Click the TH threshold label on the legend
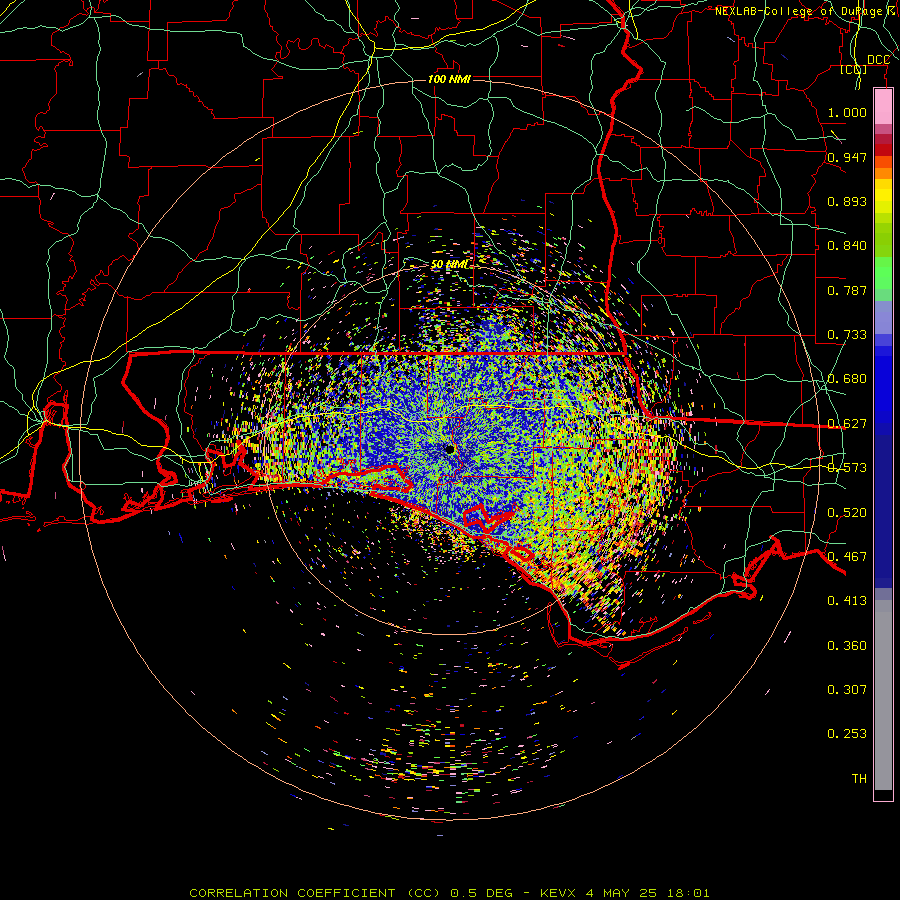Image resolution: width=900 pixels, height=900 pixels. pyautogui.click(x=859, y=779)
